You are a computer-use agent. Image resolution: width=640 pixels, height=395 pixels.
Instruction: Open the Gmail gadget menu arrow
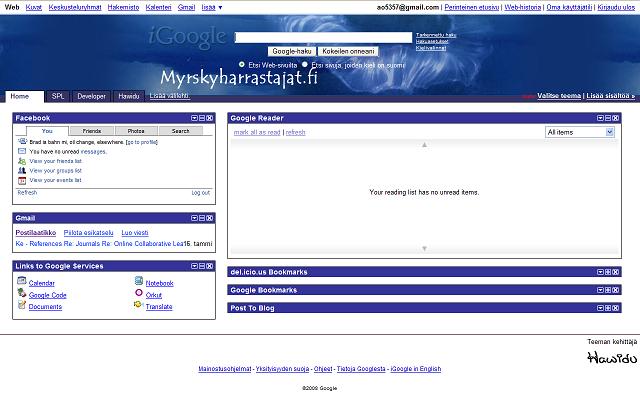194,218
